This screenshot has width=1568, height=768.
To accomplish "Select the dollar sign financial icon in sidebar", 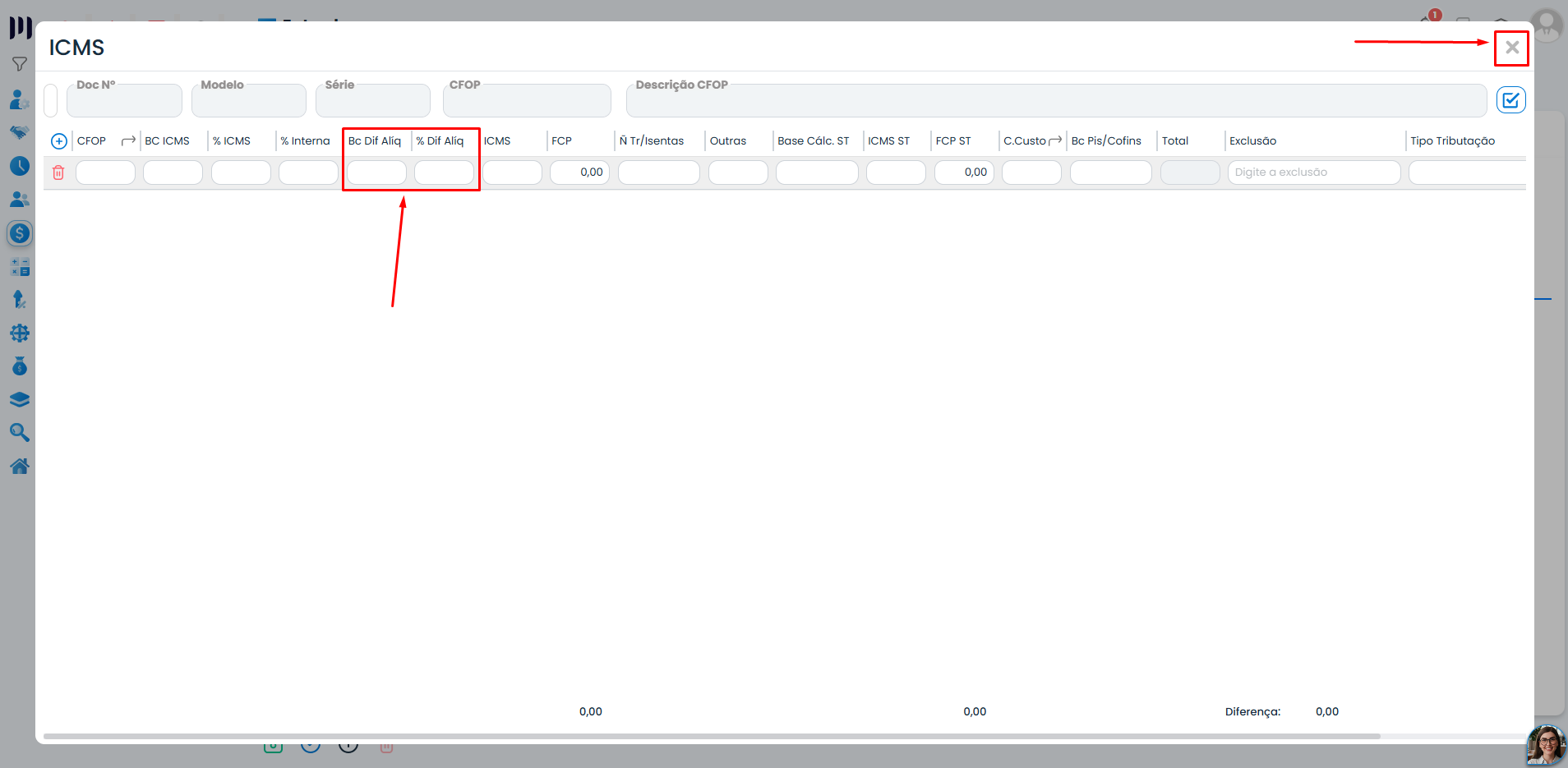I will (x=20, y=233).
